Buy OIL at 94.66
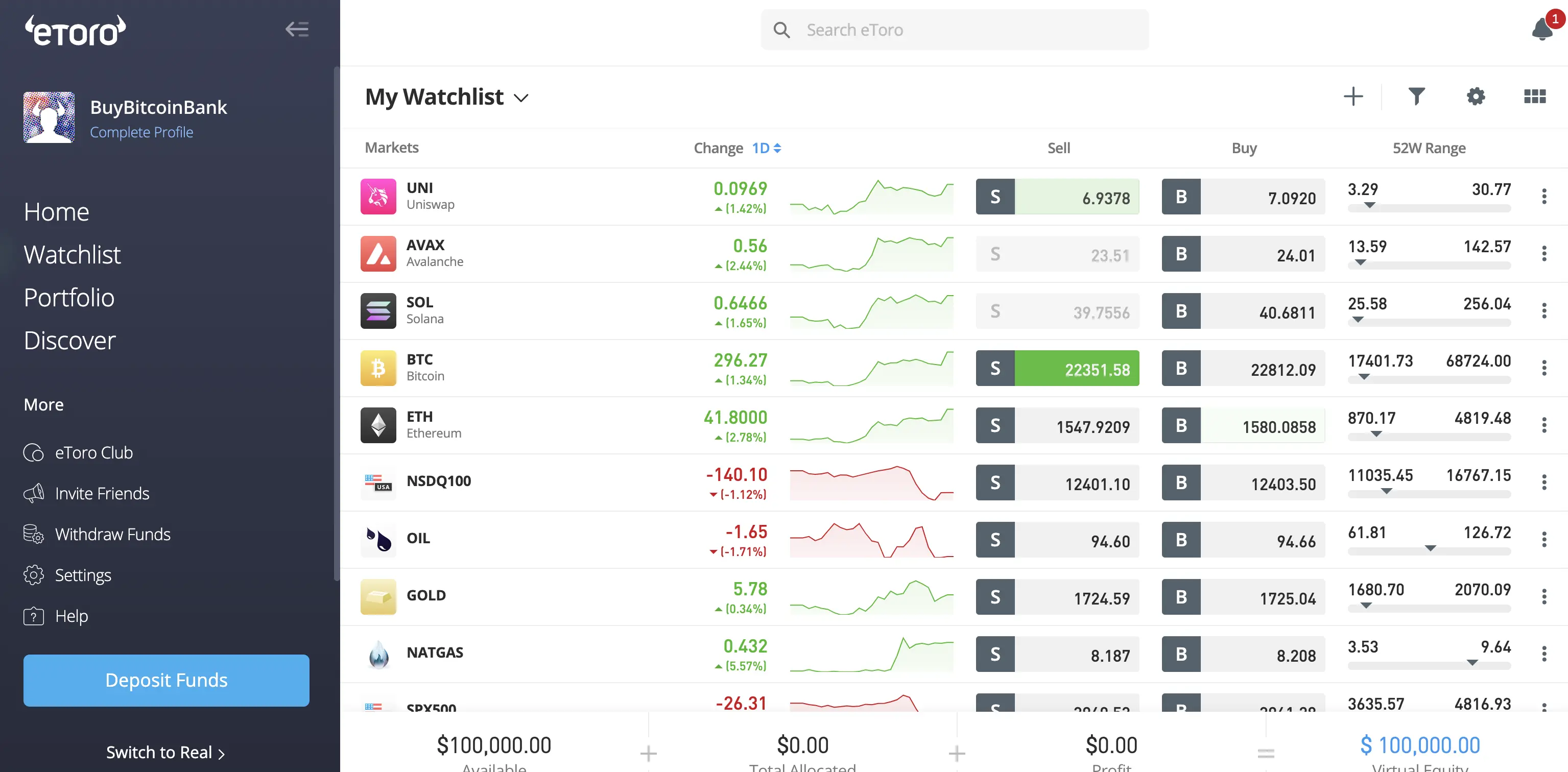Image resolution: width=1568 pixels, height=772 pixels. pyautogui.click(x=1243, y=540)
